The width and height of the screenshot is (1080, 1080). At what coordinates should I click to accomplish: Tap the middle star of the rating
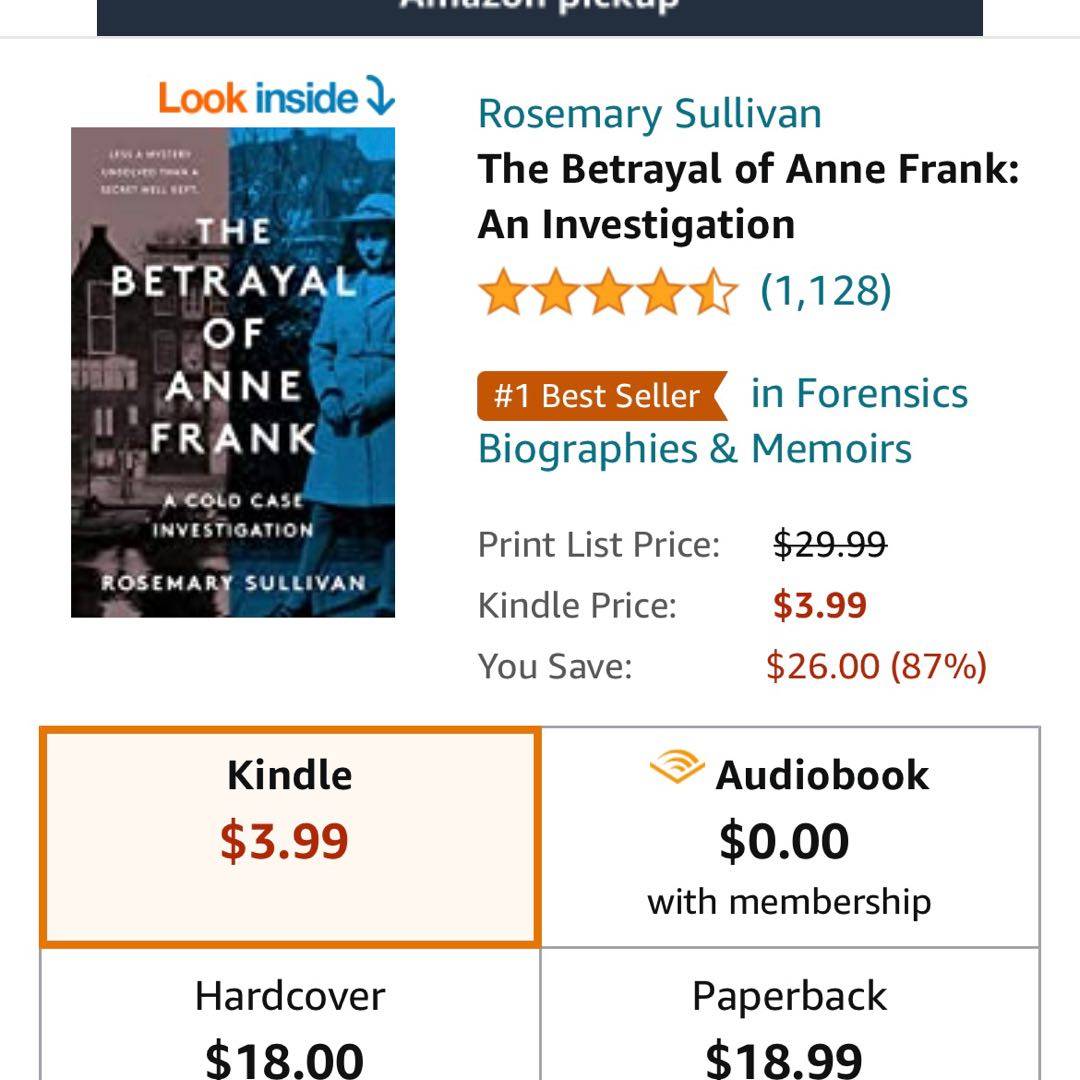point(608,293)
